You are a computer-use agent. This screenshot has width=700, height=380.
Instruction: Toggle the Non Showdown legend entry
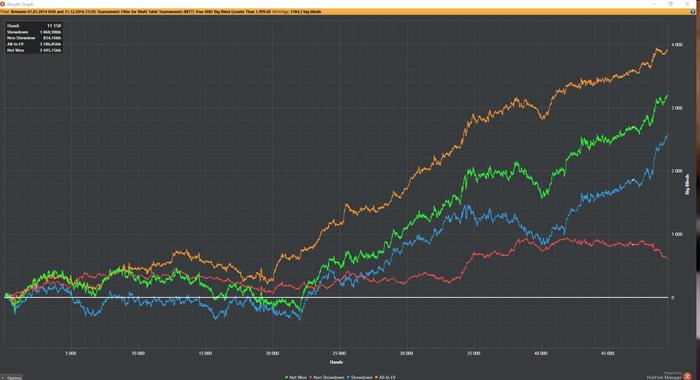[x=327, y=377]
